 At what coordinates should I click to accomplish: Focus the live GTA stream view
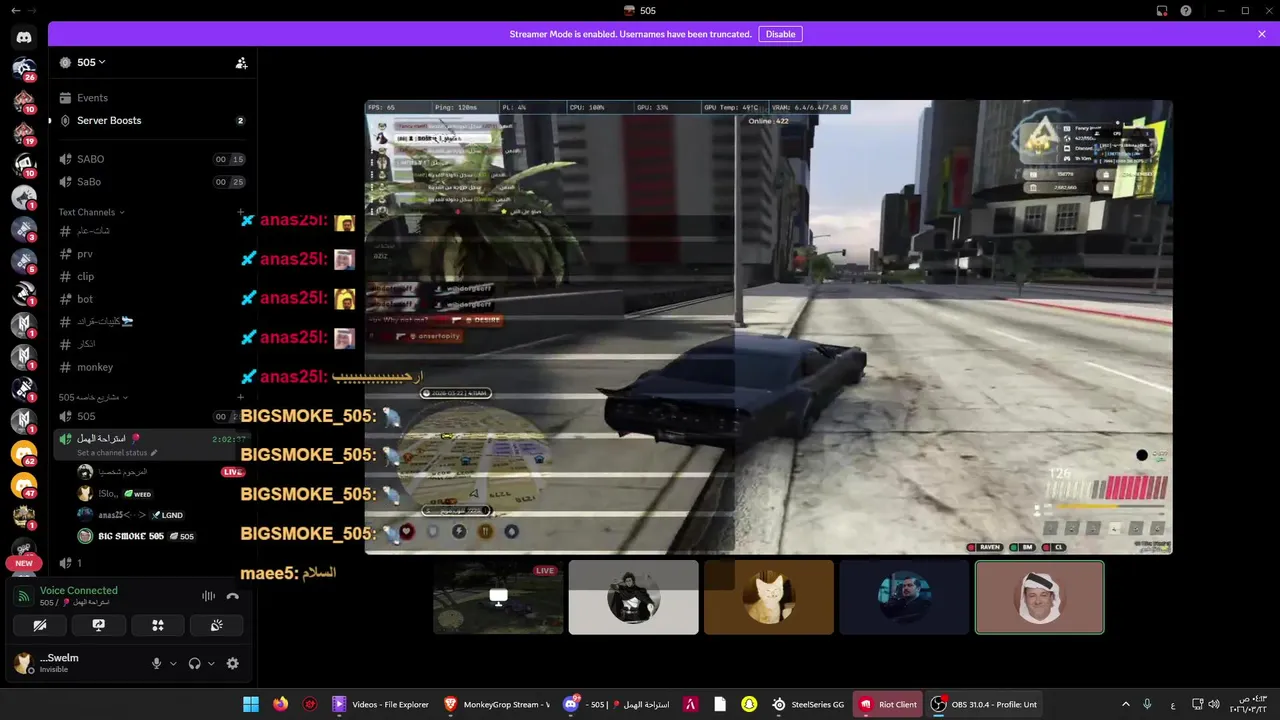point(768,327)
